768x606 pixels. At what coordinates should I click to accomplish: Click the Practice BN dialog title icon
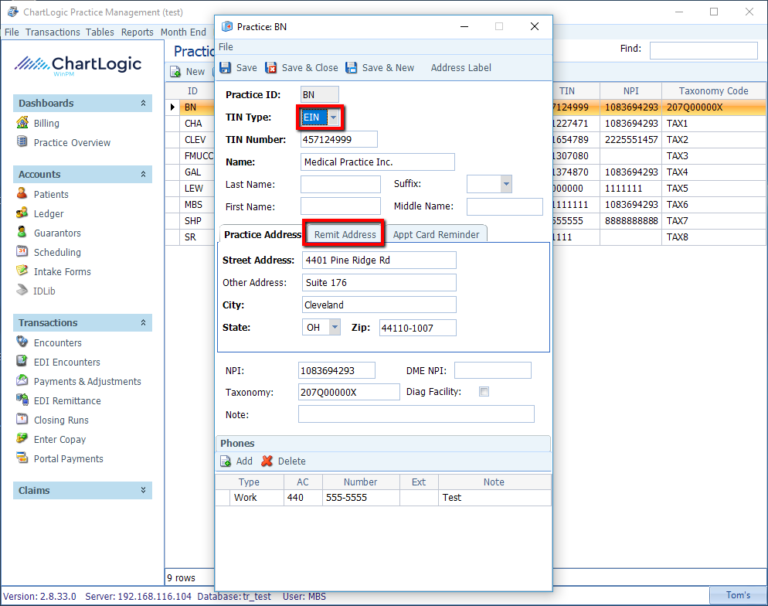(x=227, y=26)
